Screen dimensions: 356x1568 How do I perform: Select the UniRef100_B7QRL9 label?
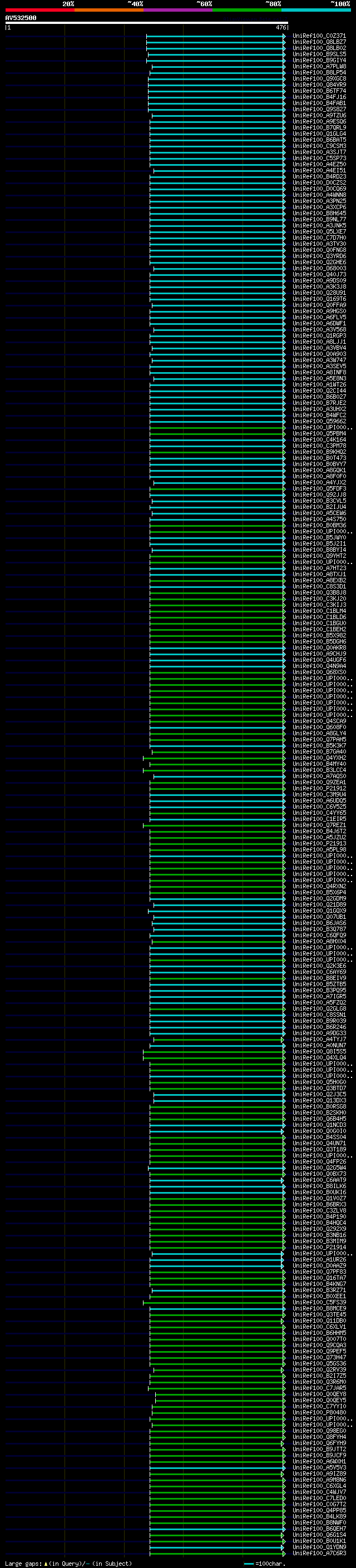coord(319,128)
